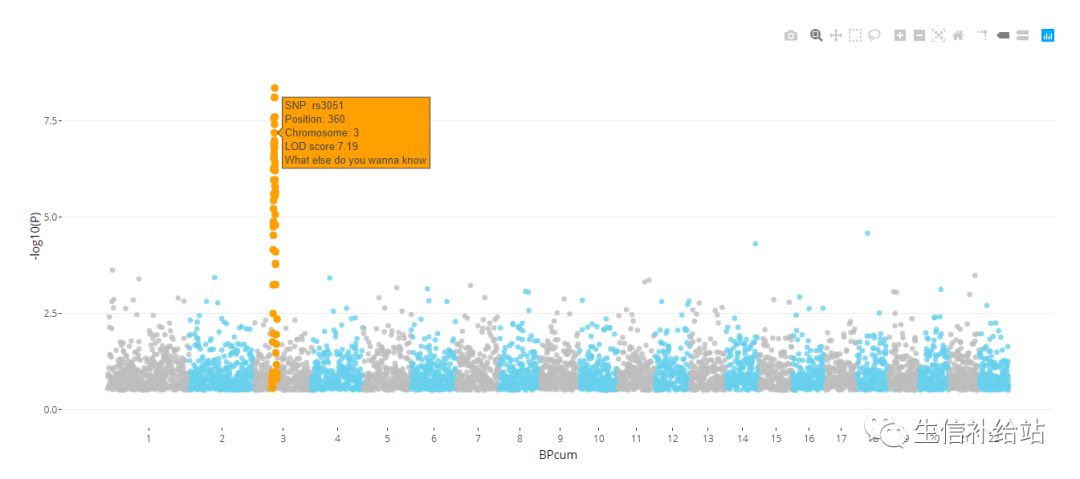1080x479 pixels.
Task: Download plot as PNG camera icon
Action: pos(791,35)
